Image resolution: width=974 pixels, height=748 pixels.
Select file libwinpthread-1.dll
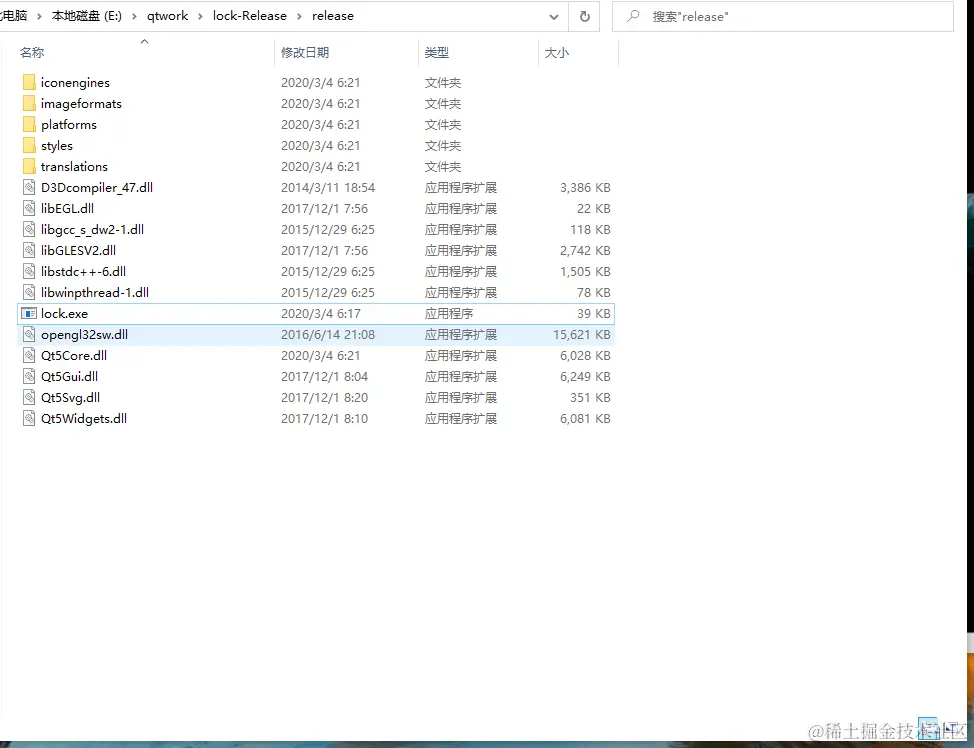[95, 293]
